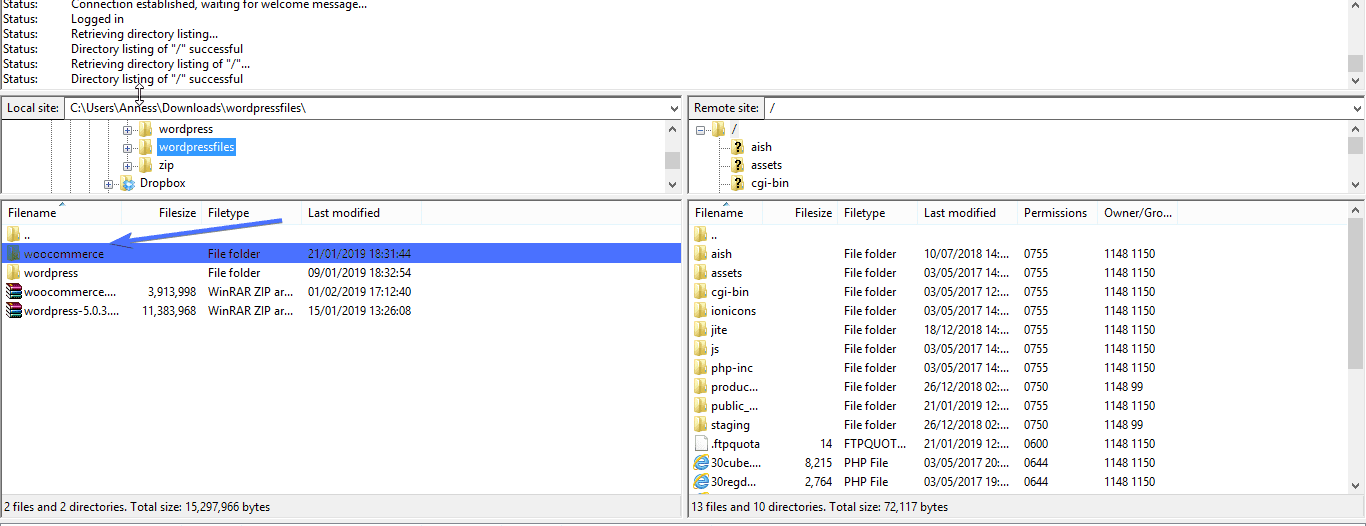This screenshot has width=1366, height=526.
Task: Click the Dropbox icon in local tree
Action: (127, 183)
